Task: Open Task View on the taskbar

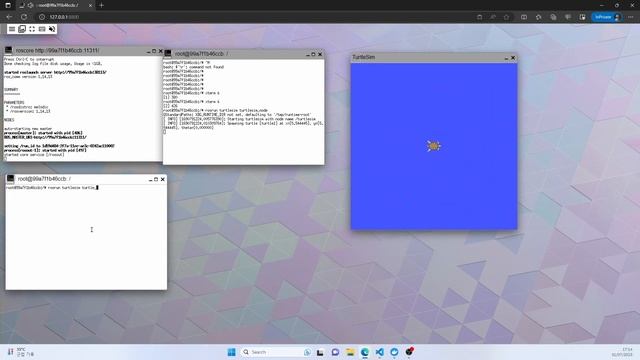Action: tap(320, 352)
